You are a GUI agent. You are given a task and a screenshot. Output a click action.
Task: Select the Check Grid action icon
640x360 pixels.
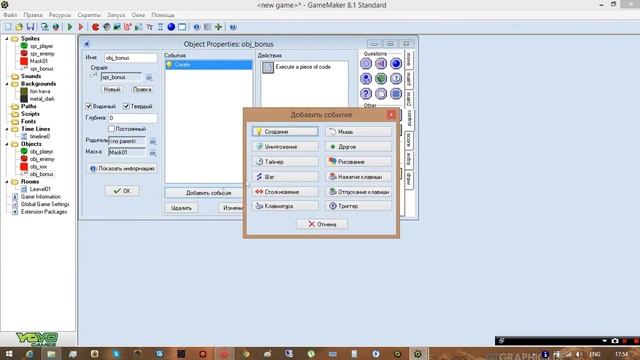(396, 93)
